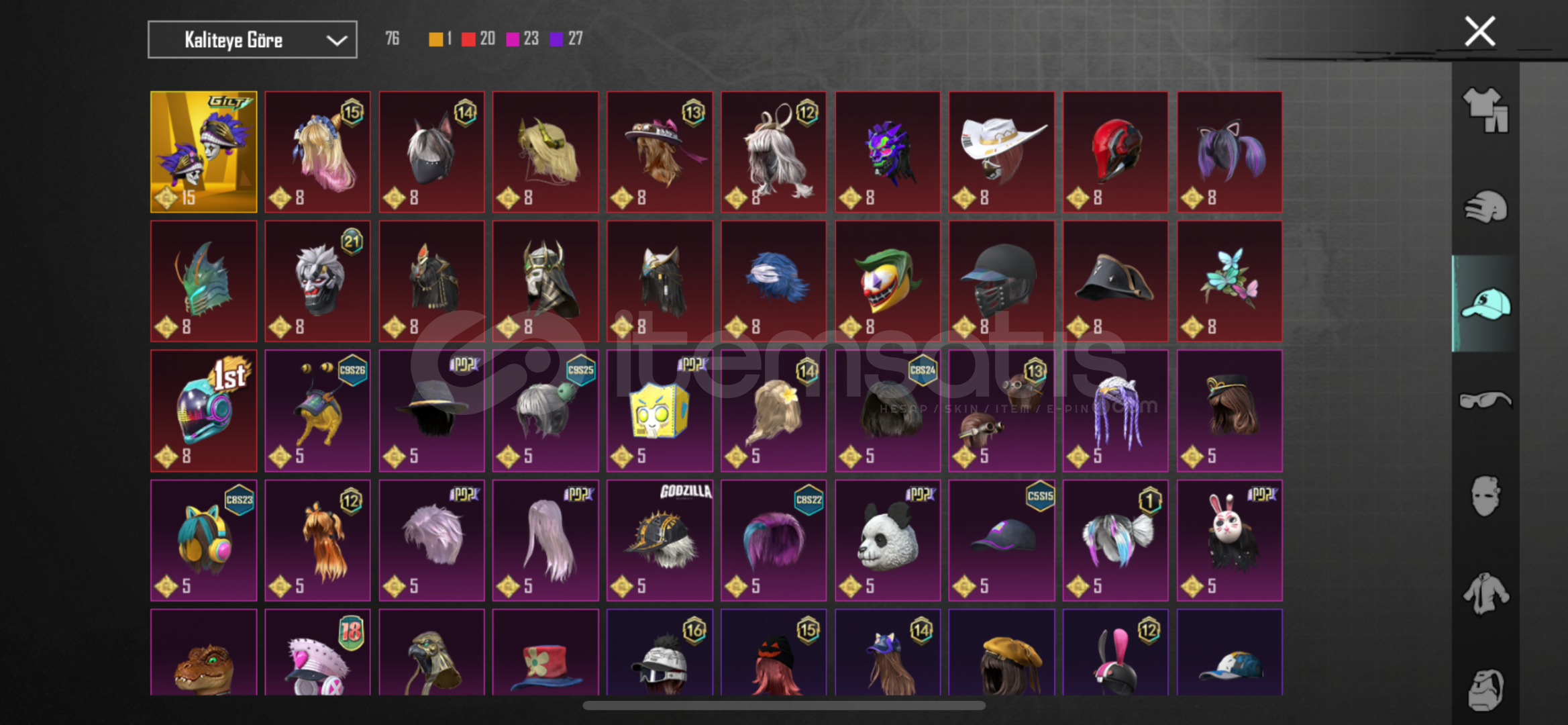Close the inventory with the X icon
This screenshot has width=1568, height=725.
(x=1479, y=32)
